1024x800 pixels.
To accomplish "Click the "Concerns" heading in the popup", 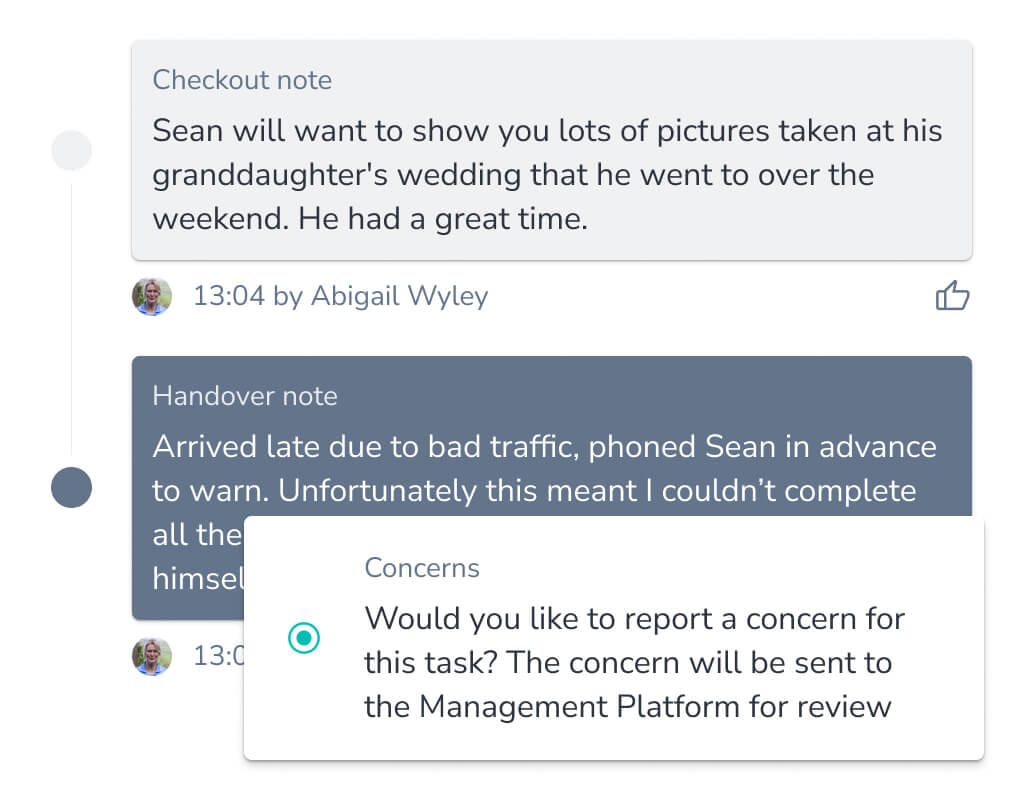I will [422, 568].
